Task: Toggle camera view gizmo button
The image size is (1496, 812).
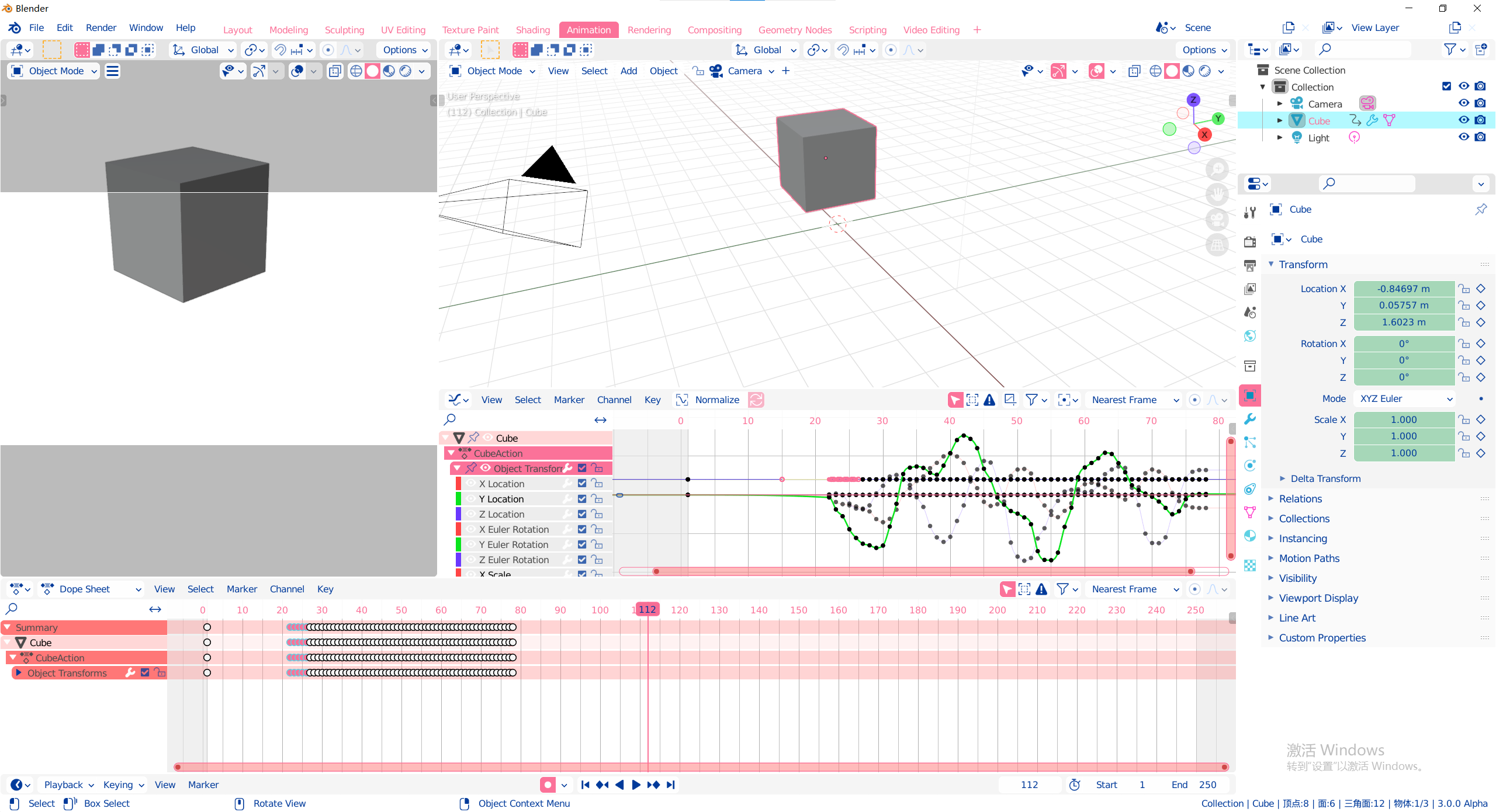Action: [1217, 220]
